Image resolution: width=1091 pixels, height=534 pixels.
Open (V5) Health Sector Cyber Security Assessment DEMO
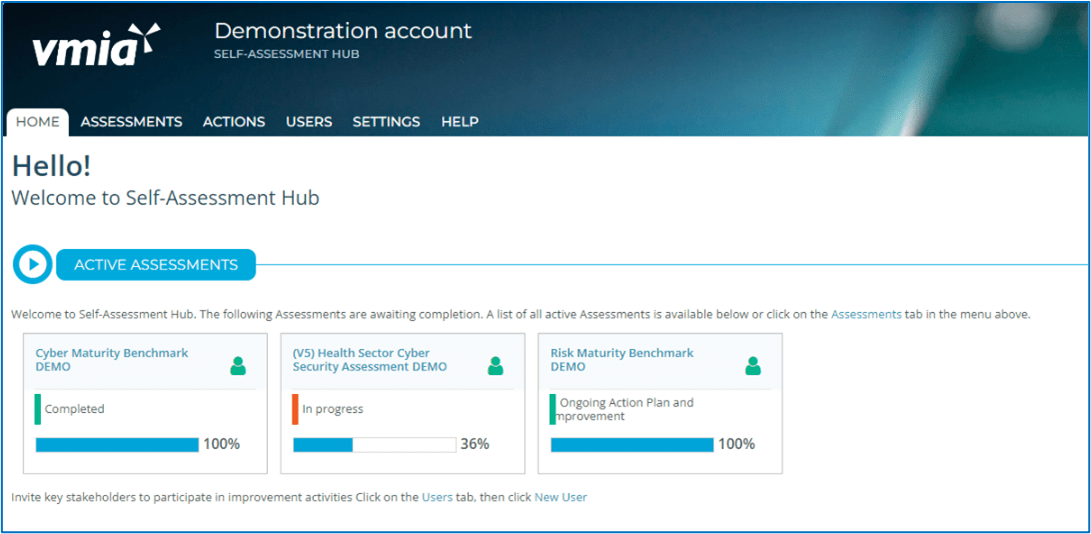point(369,360)
